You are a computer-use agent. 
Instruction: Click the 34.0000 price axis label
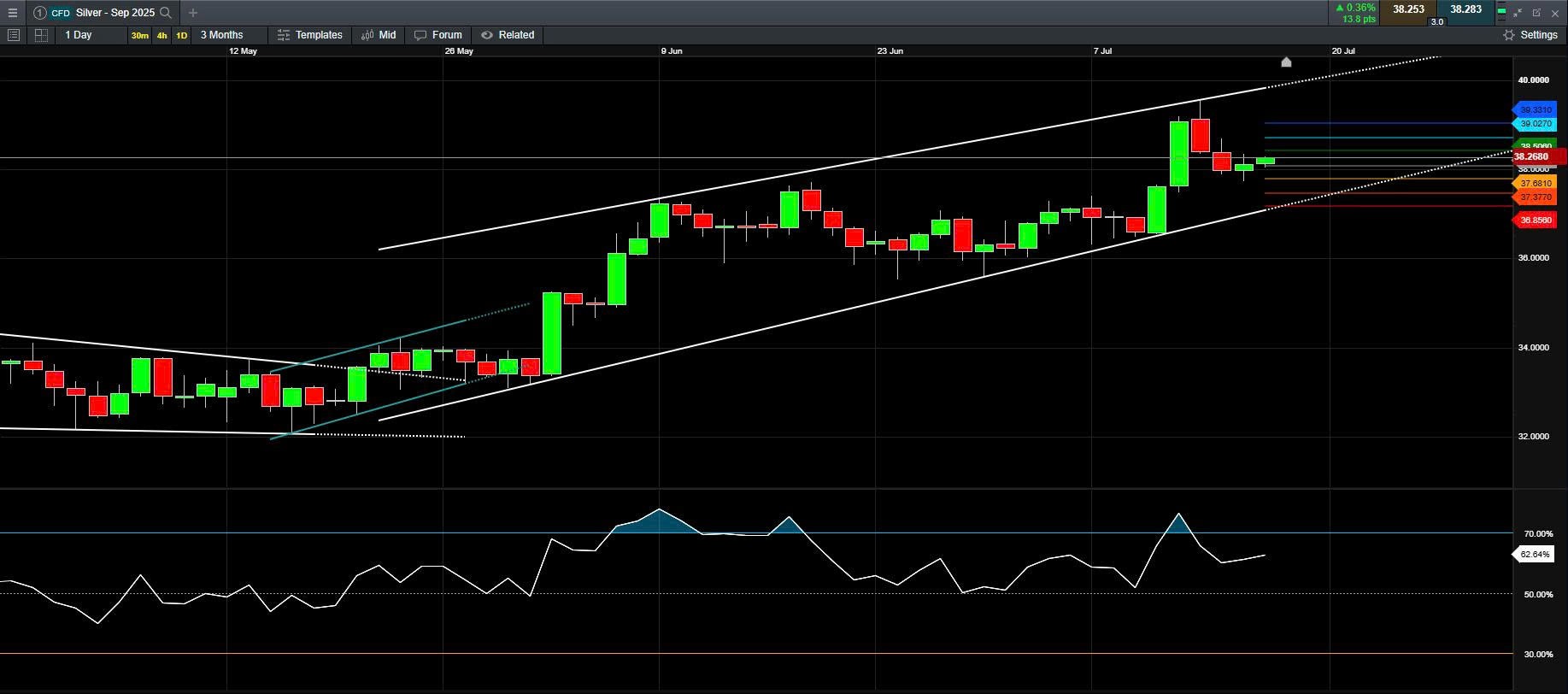pos(1533,348)
